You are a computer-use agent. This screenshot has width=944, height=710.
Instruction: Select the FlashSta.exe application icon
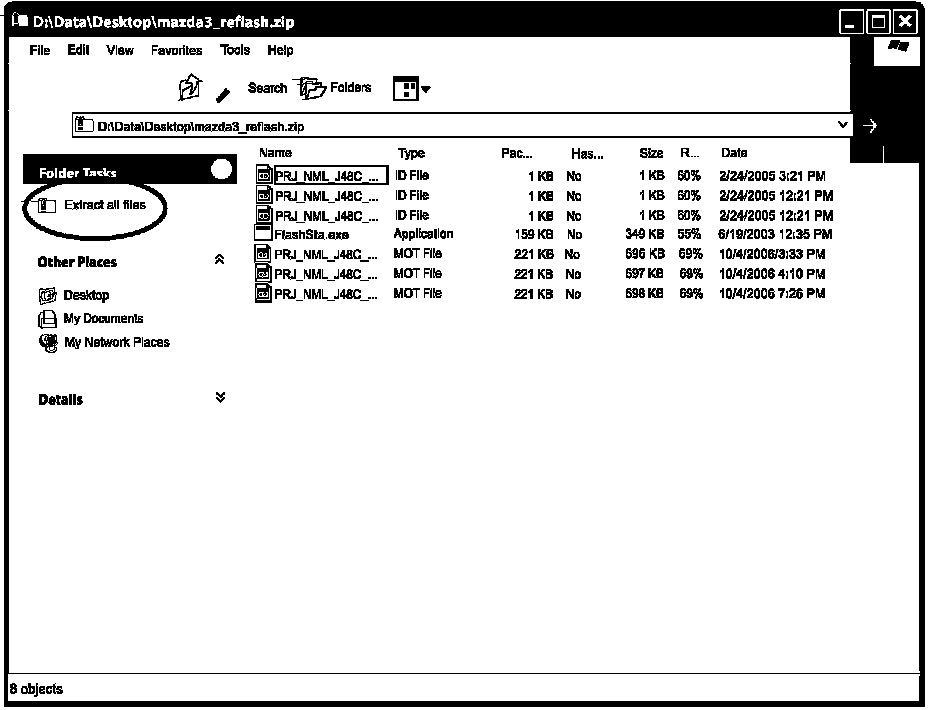pyautogui.click(x=264, y=235)
